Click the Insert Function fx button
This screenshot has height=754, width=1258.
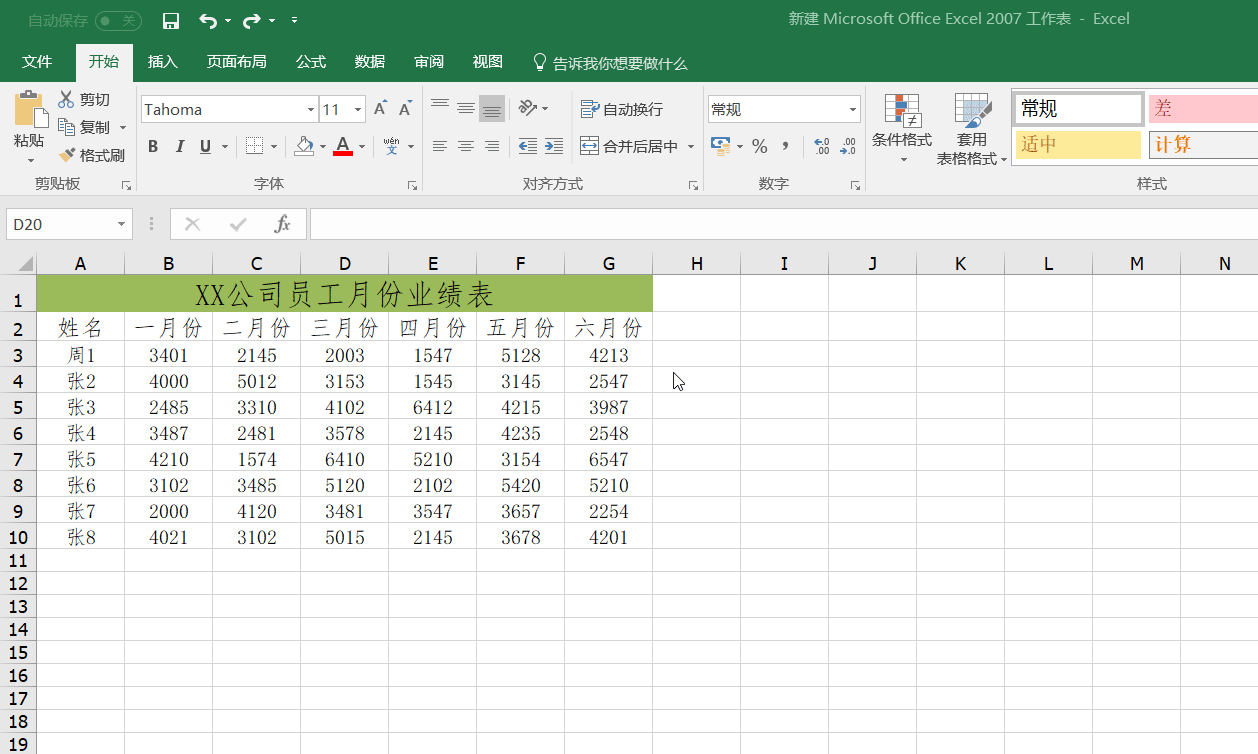[x=283, y=224]
